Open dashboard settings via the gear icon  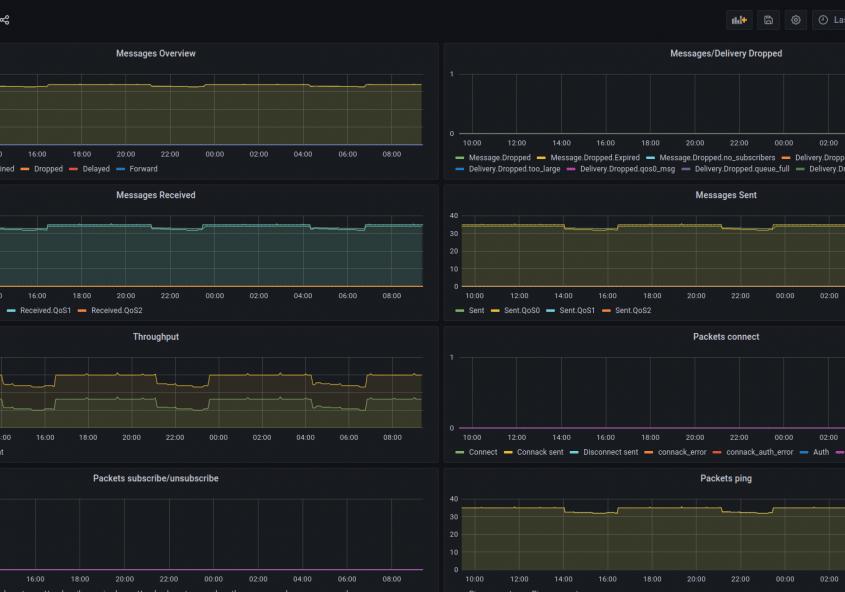tap(795, 19)
